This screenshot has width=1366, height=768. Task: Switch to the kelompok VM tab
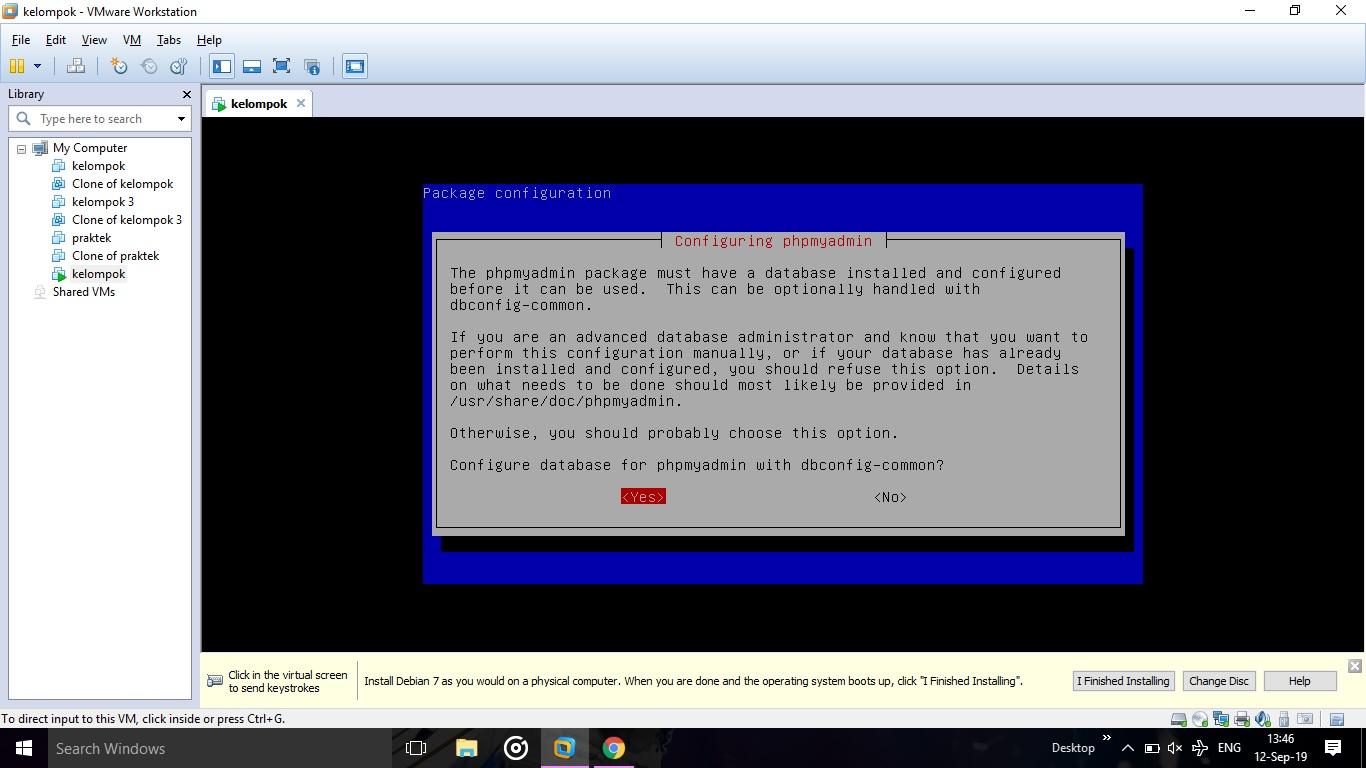258,104
